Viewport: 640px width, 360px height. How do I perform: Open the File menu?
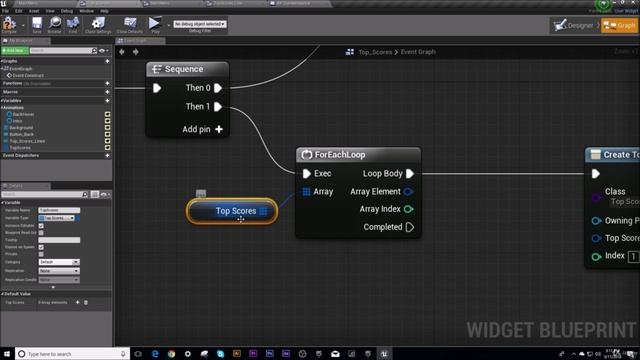tap(5, 11)
